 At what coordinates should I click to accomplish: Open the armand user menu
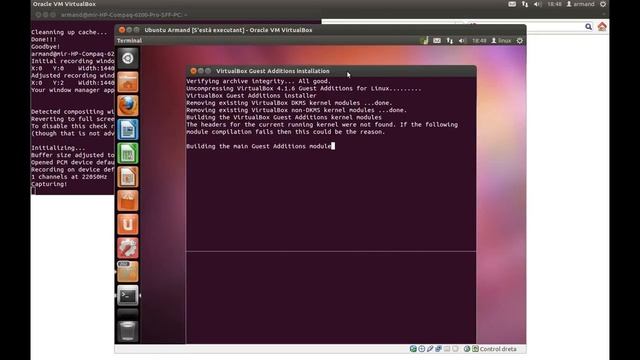coord(580,4)
